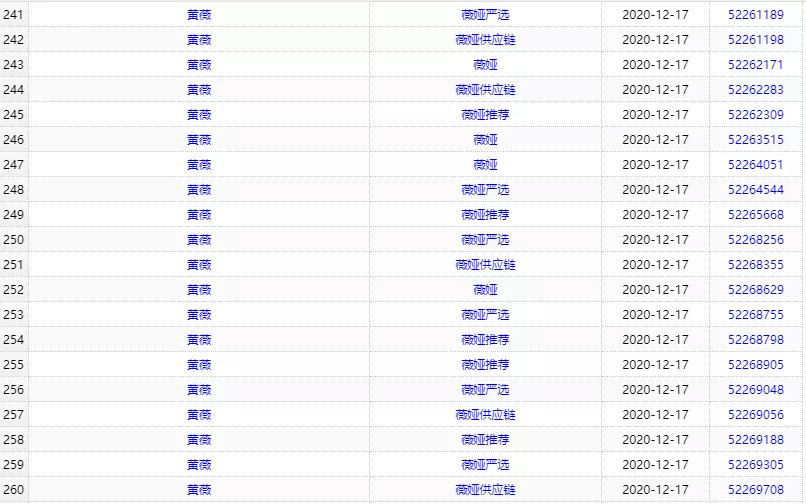806x504 pixels.
Task: Open registration number 52268256 link
Action: tap(756, 240)
